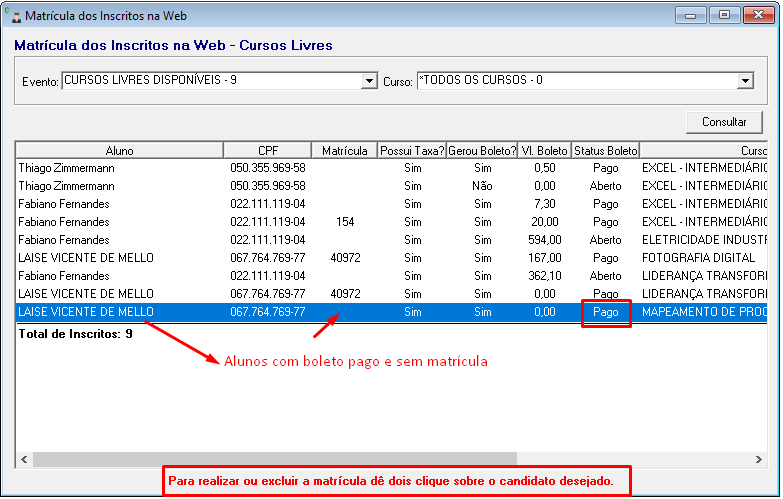Maximize the Matrícula dos Inscritos window
The height and width of the screenshot is (499, 783).
(724, 15)
